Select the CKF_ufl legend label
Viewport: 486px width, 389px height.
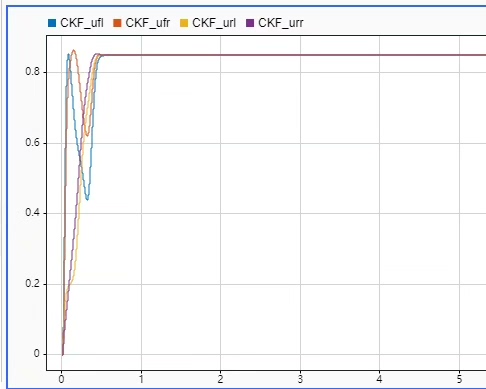(x=82, y=23)
